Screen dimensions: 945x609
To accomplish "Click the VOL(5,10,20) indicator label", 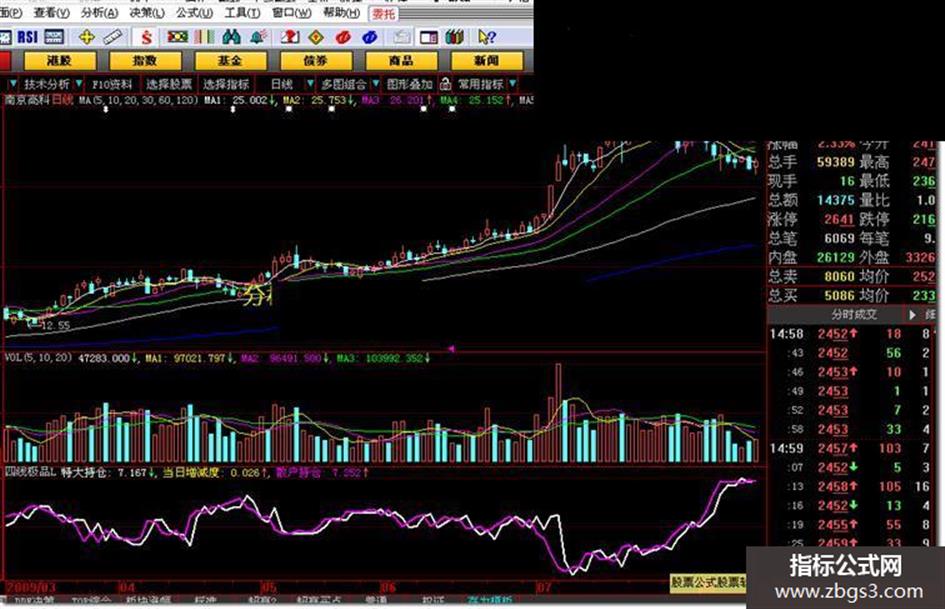I will point(39,358).
